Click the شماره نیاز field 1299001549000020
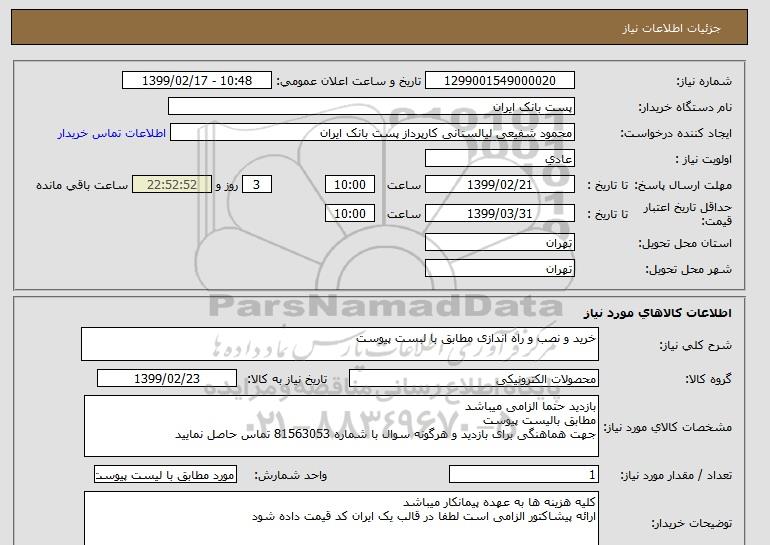 (x=499, y=81)
